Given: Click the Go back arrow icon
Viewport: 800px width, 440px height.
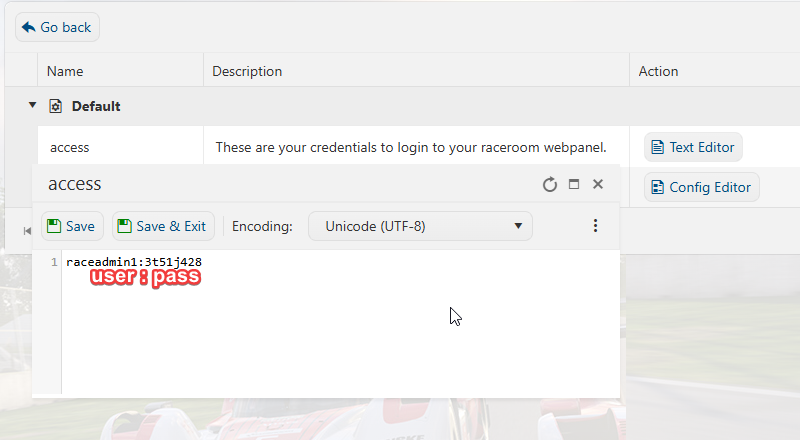Looking at the screenshot, I should (x=29, y=27).
